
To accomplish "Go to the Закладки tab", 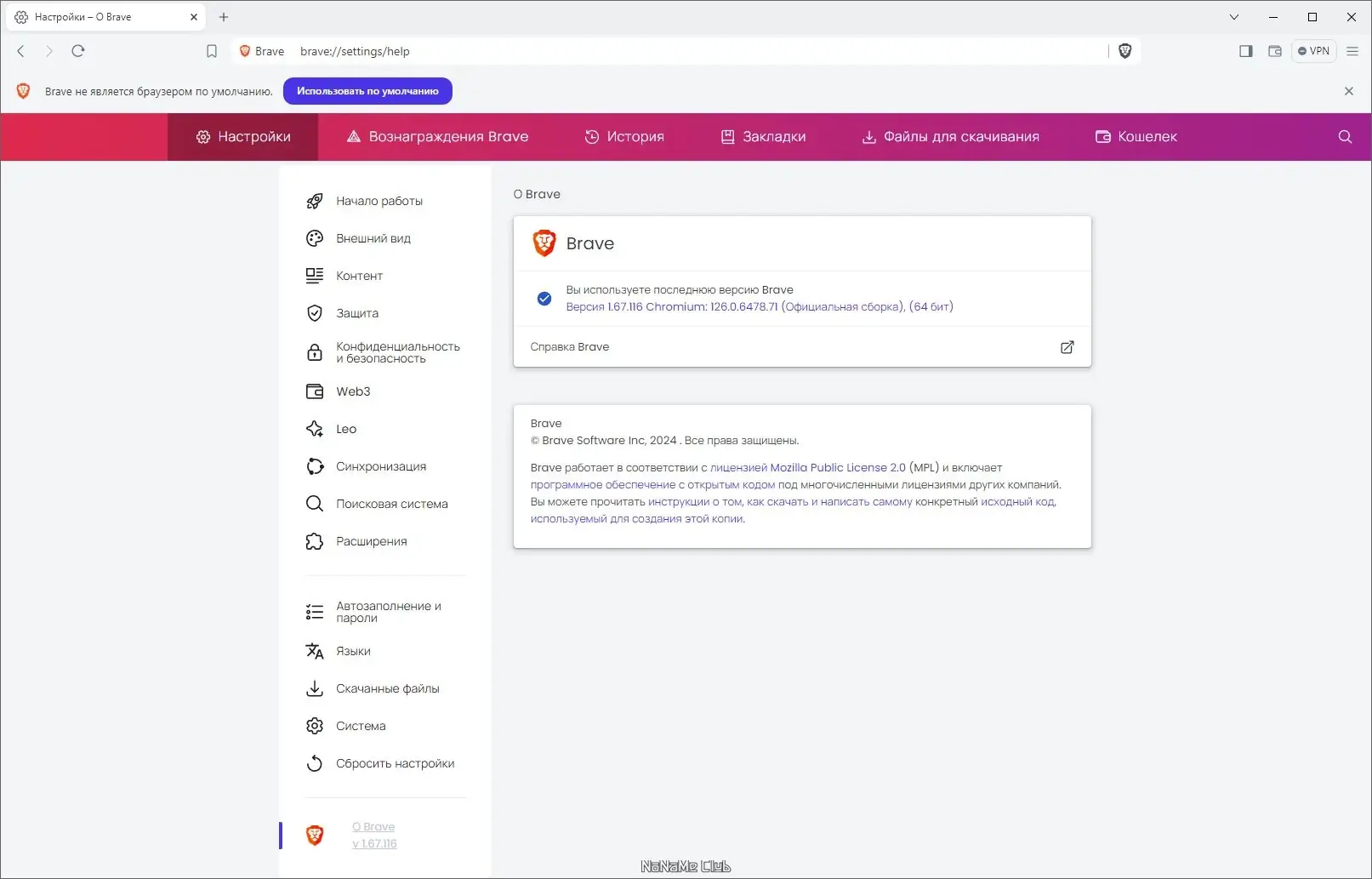I will [763, 137].
